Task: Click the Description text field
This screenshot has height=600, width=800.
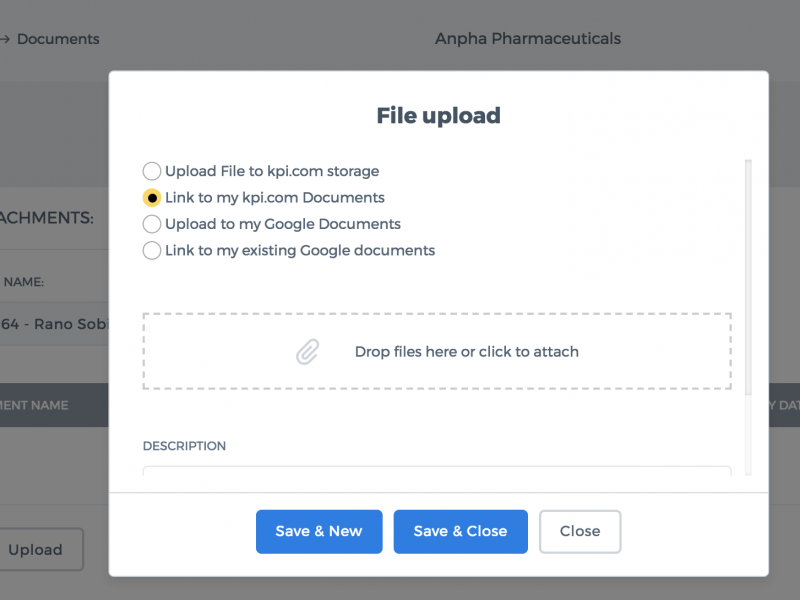Action: coord(437,470)
